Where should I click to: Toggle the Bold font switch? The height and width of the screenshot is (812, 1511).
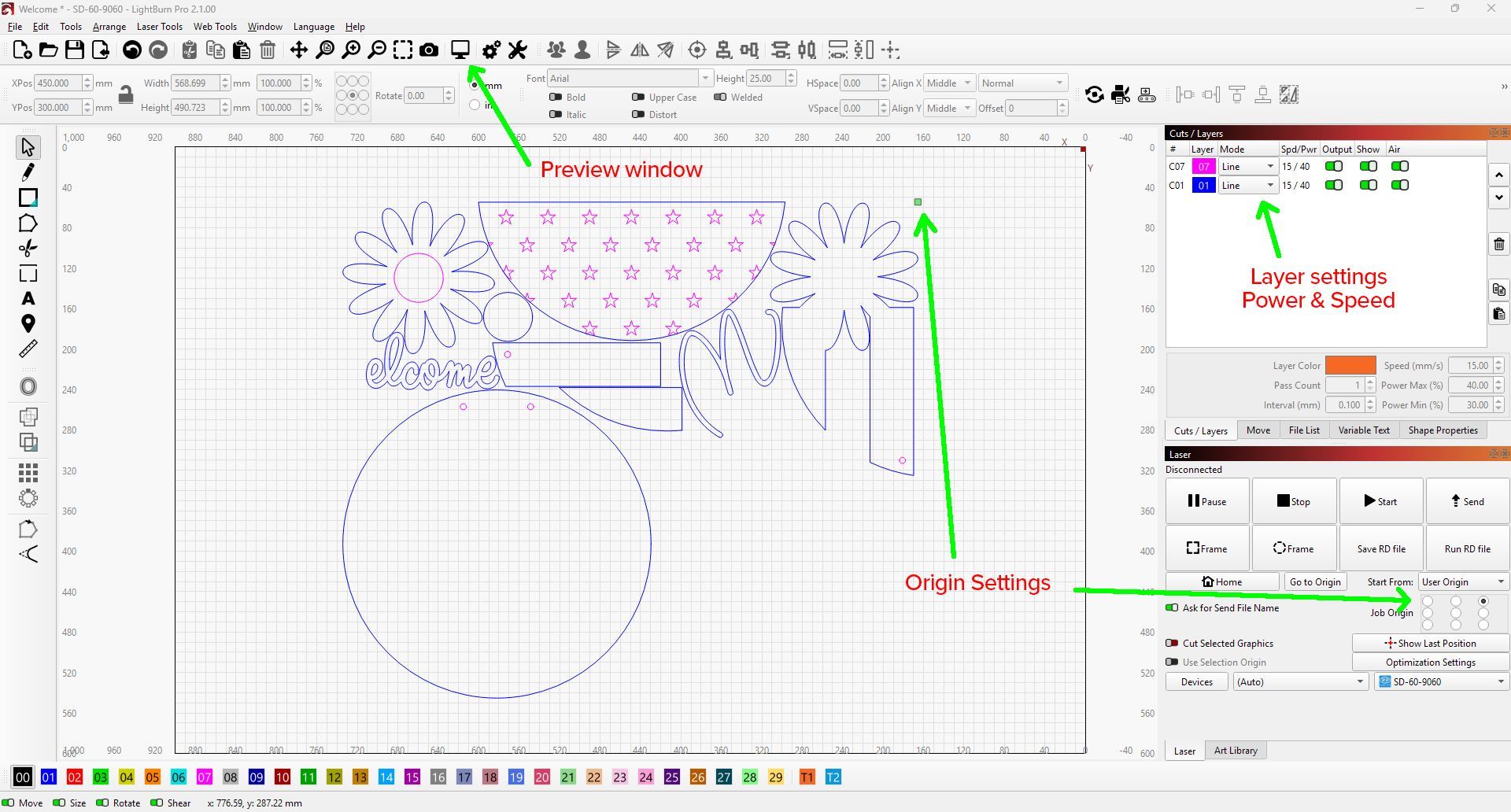(556, 97)
